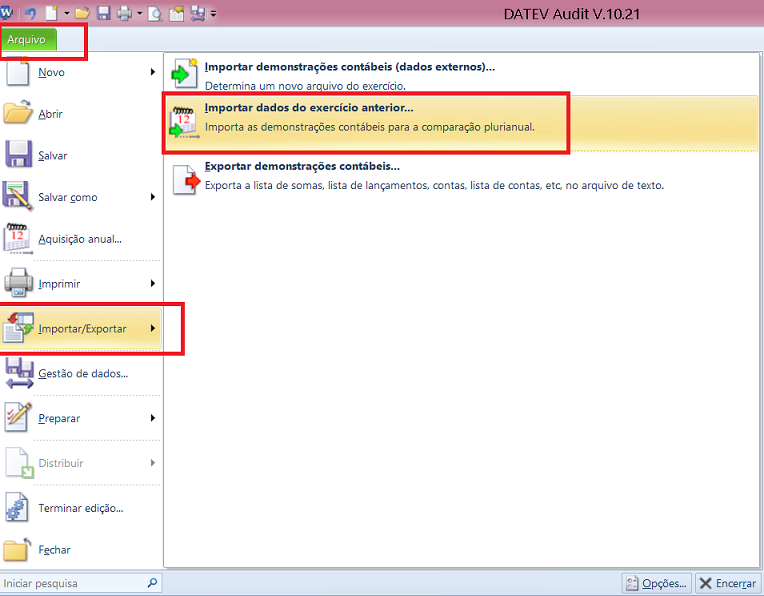Click the Imprimir printer icon
Screen dimensions: 764x596
[19, 282]
